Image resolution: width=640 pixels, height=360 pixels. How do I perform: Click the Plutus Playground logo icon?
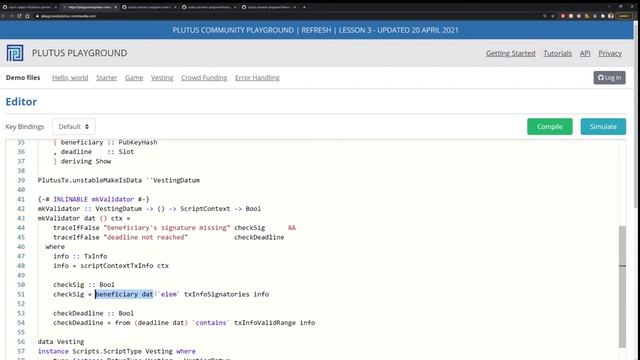(x=15, y=53)
